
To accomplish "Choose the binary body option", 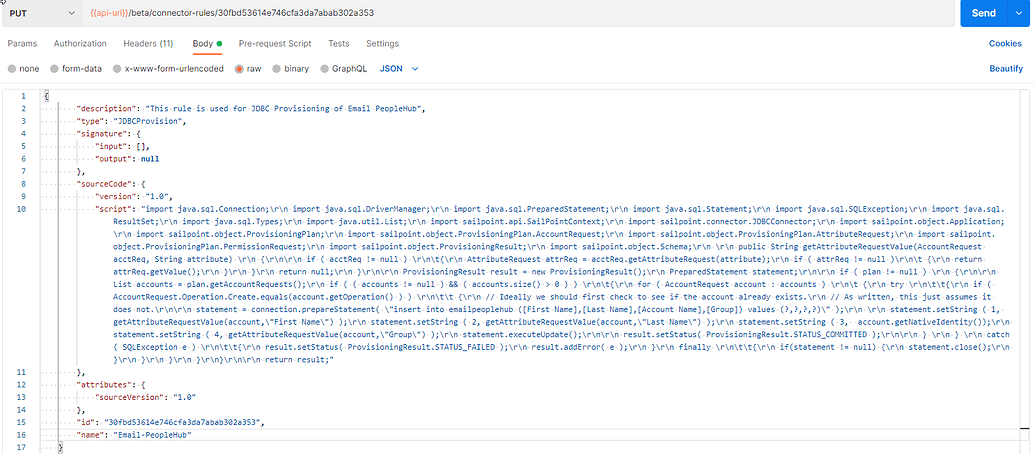I will (276, 69).
